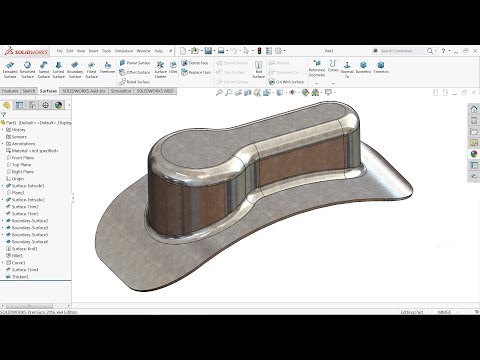The height and width of the screenshot is (360, 480).
Task: Switch to the Features tab
Action: pos(10,91)
